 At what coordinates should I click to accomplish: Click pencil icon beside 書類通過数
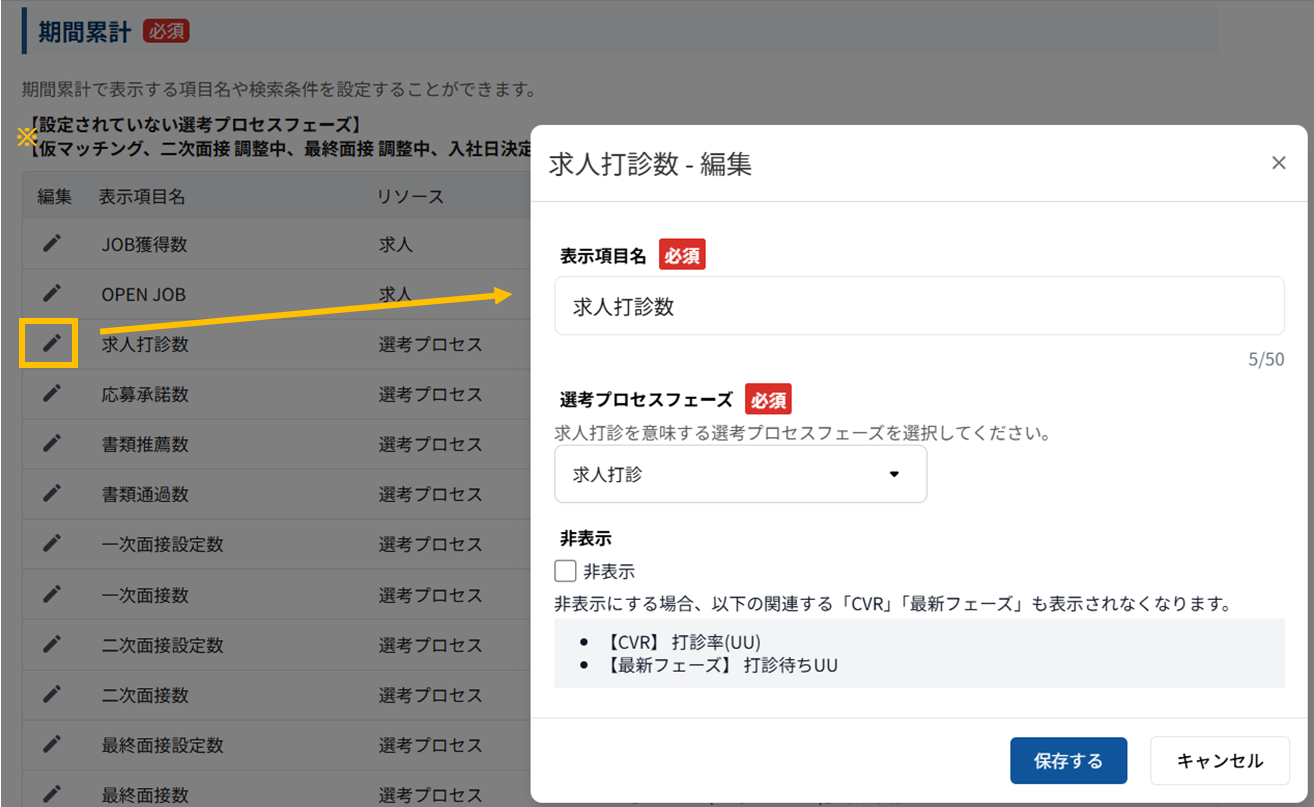click(52, 493)
